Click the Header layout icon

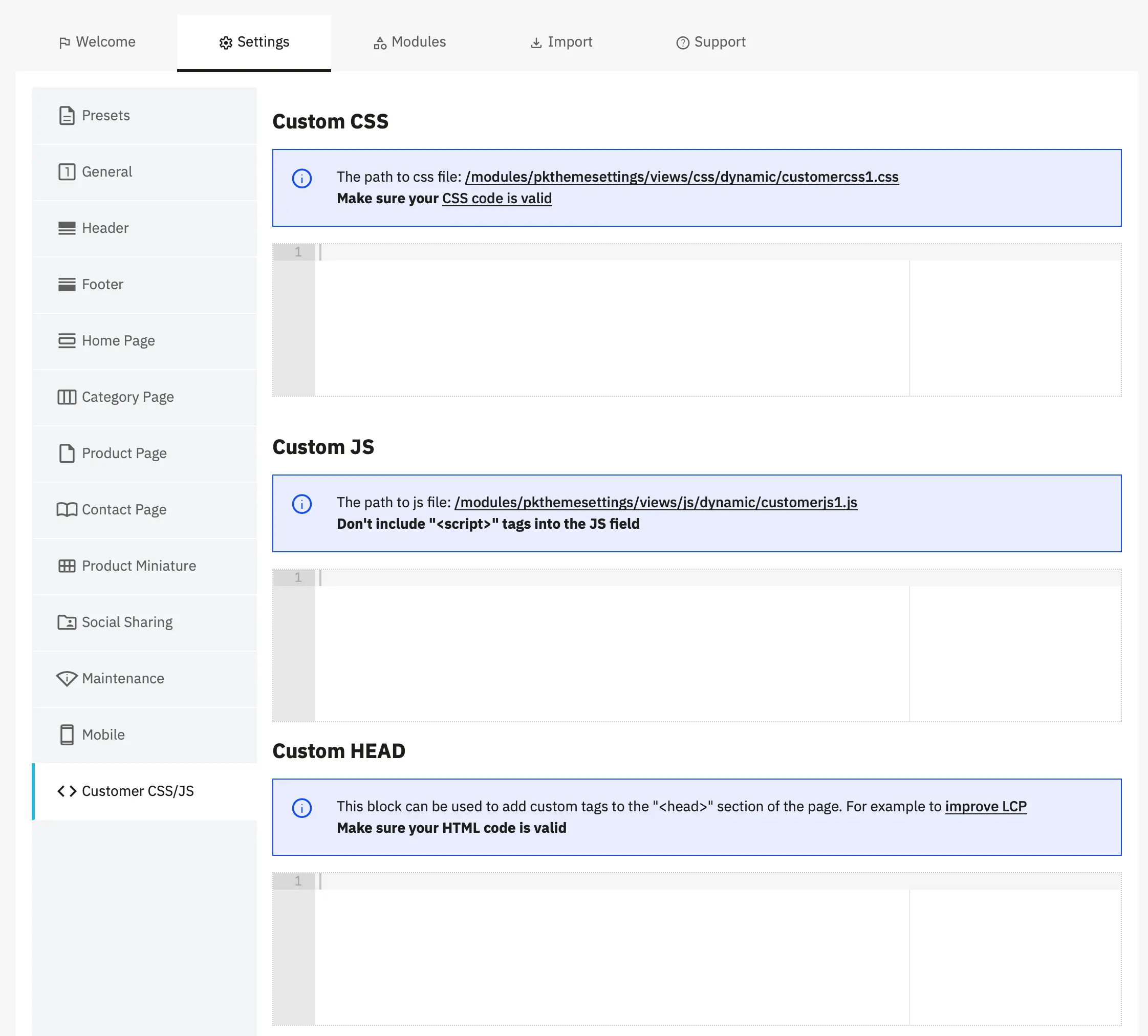click(67, 228)
